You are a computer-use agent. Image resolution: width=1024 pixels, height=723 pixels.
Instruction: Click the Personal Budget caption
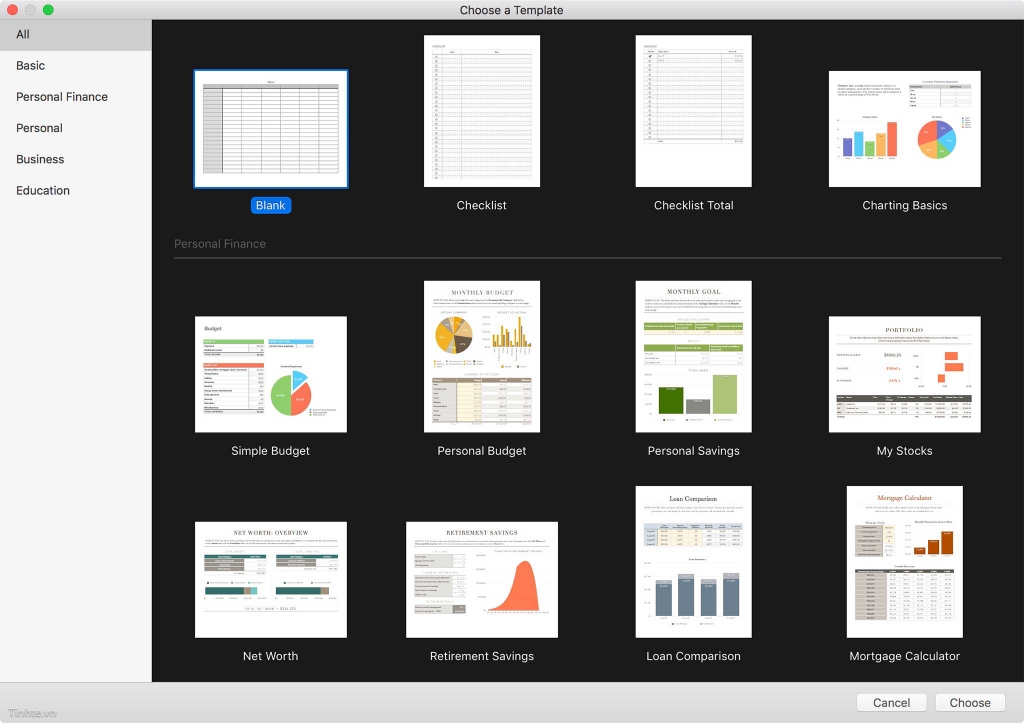coord(482,451)
